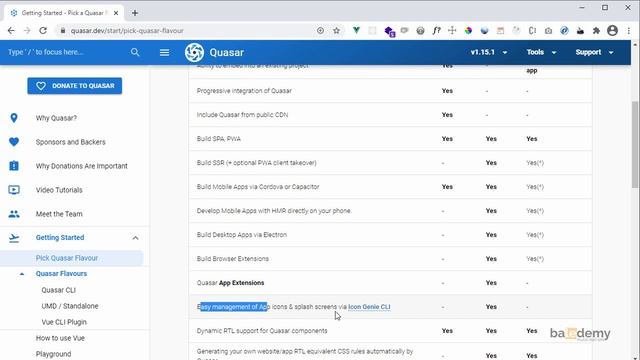
Task: Open the v1.15.1 version dropdown
Action: [489, 52]
